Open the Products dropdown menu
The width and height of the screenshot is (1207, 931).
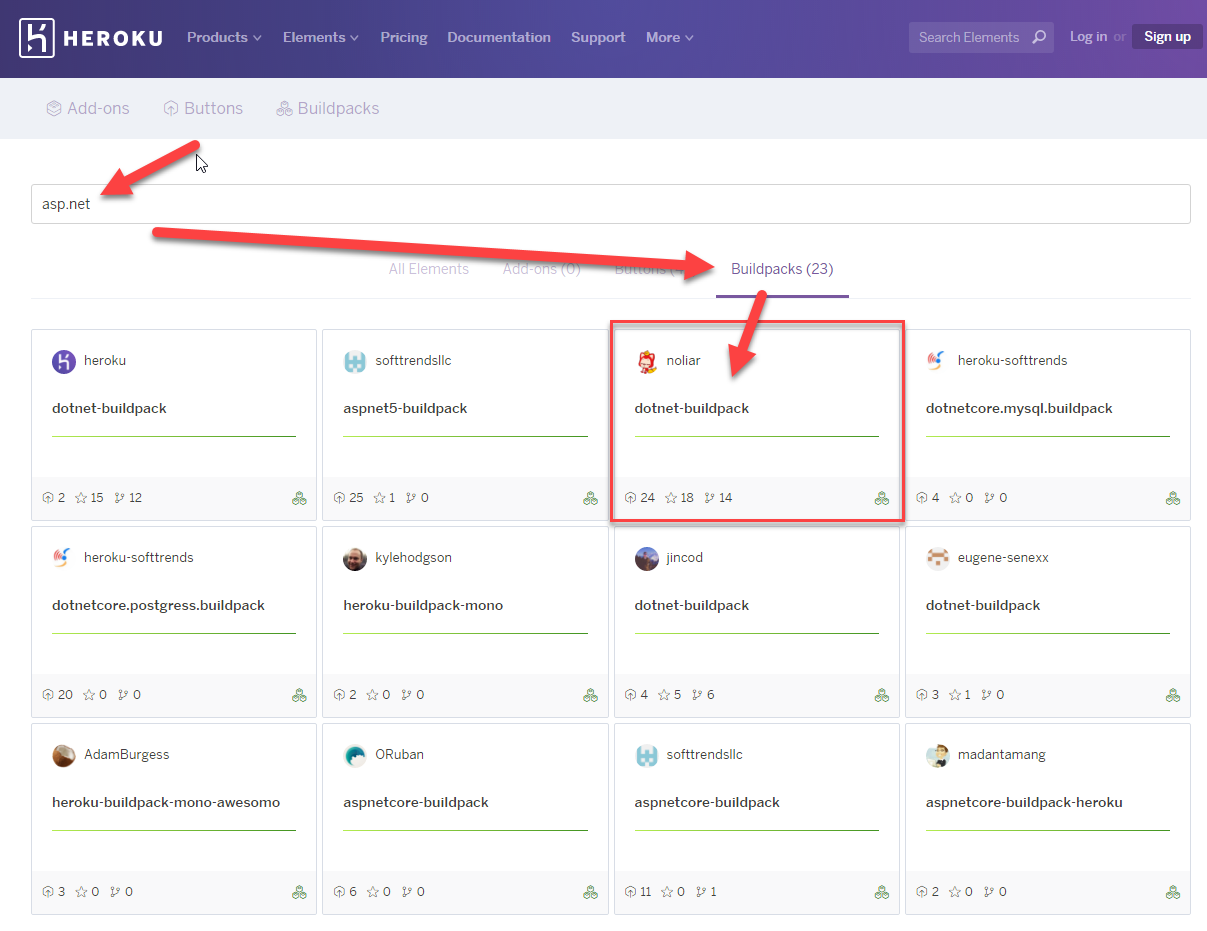tap(224, 37)
